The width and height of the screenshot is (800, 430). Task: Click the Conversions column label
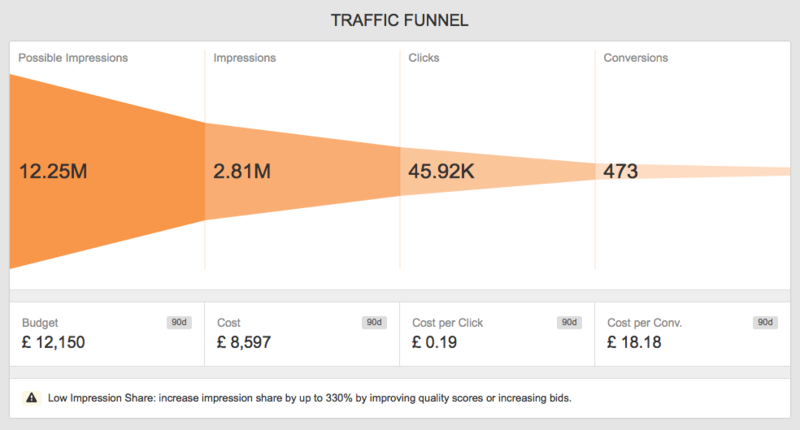point(636,58)
